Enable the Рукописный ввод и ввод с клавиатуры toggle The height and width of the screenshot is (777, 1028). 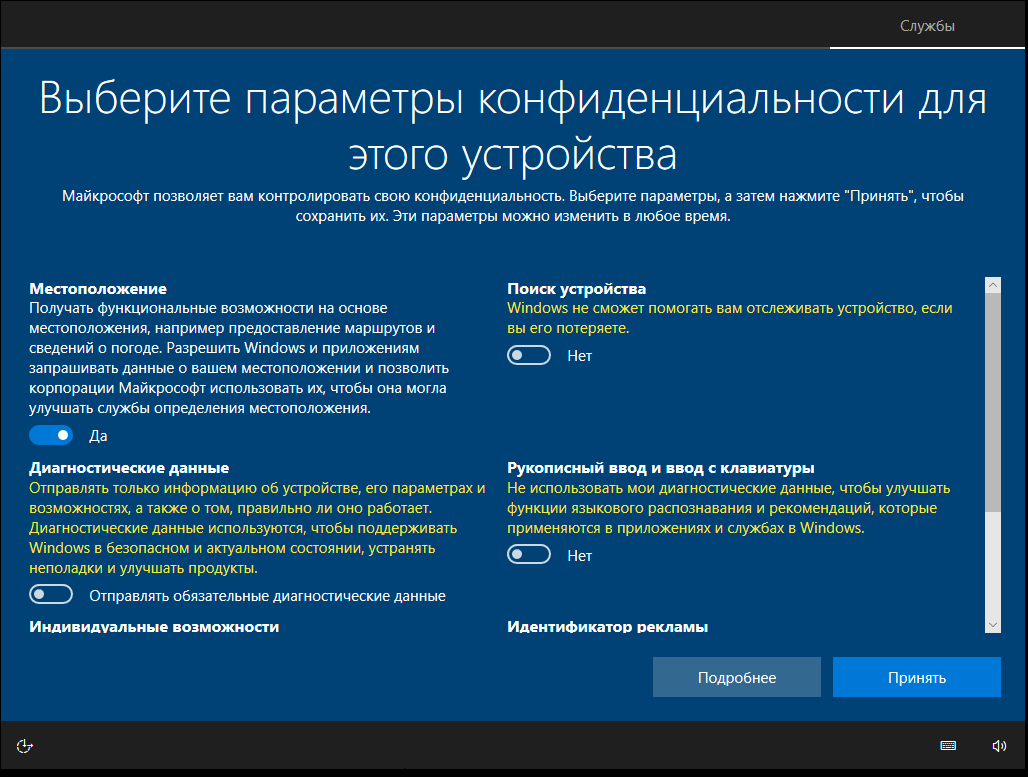coord(529,555)
